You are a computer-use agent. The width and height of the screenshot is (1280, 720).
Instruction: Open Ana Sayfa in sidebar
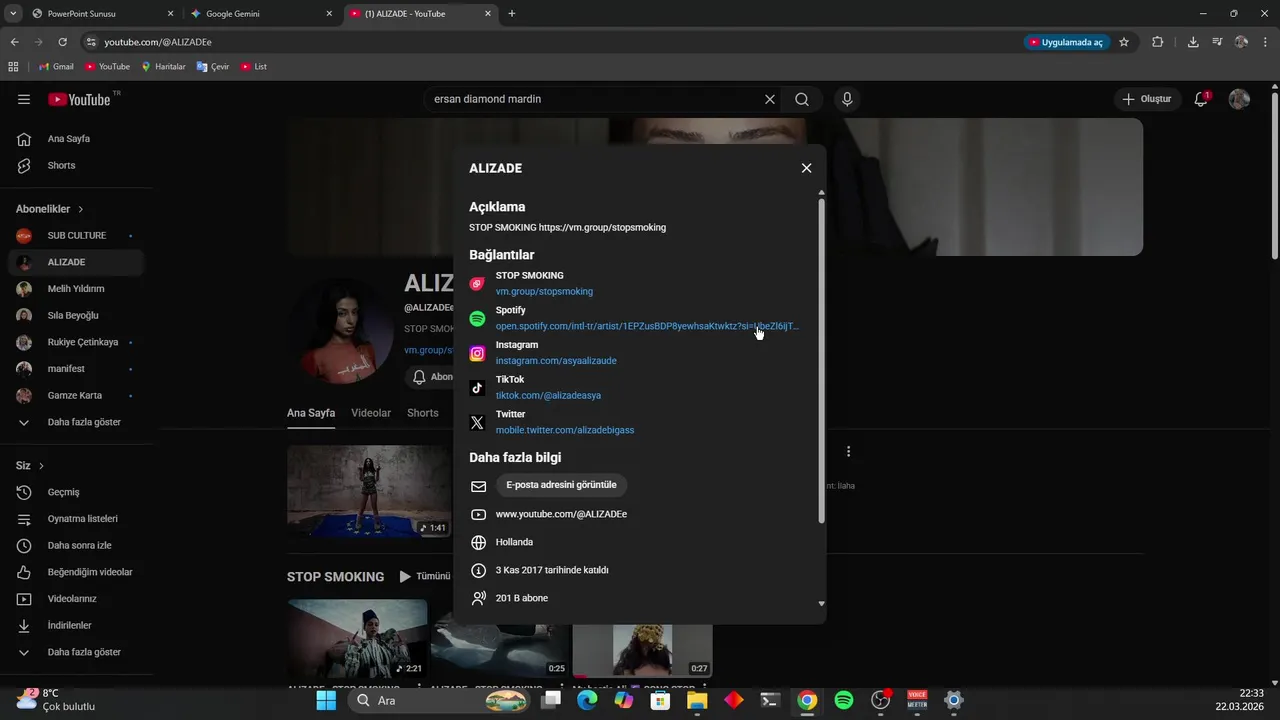click(x=76, y=139)
